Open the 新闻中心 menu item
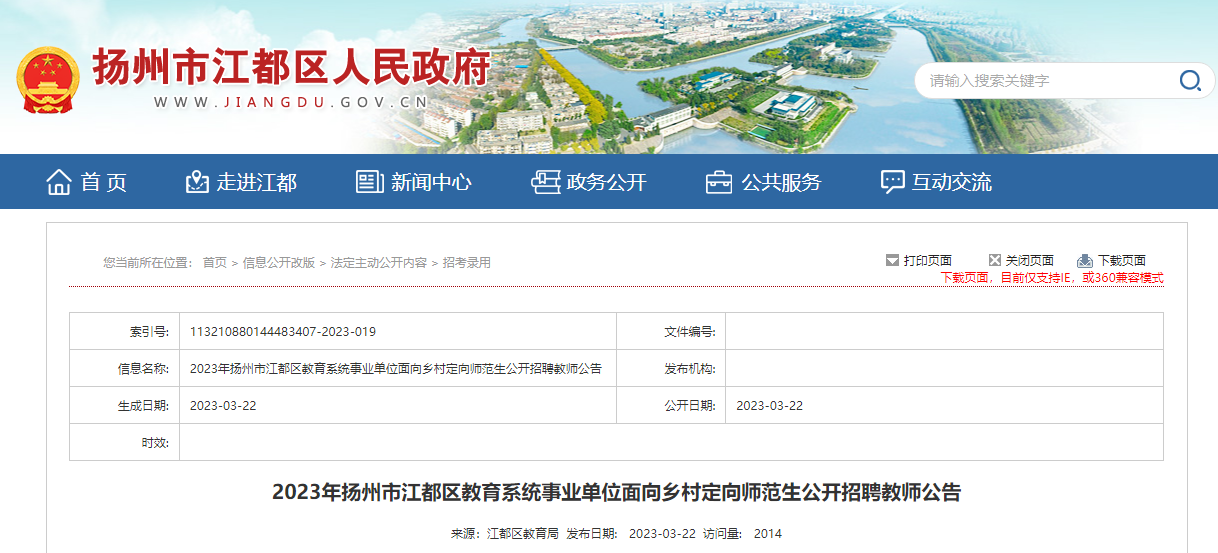Image resolution: width=1218 pixels, height=553 pixels. tap(431, 182)
